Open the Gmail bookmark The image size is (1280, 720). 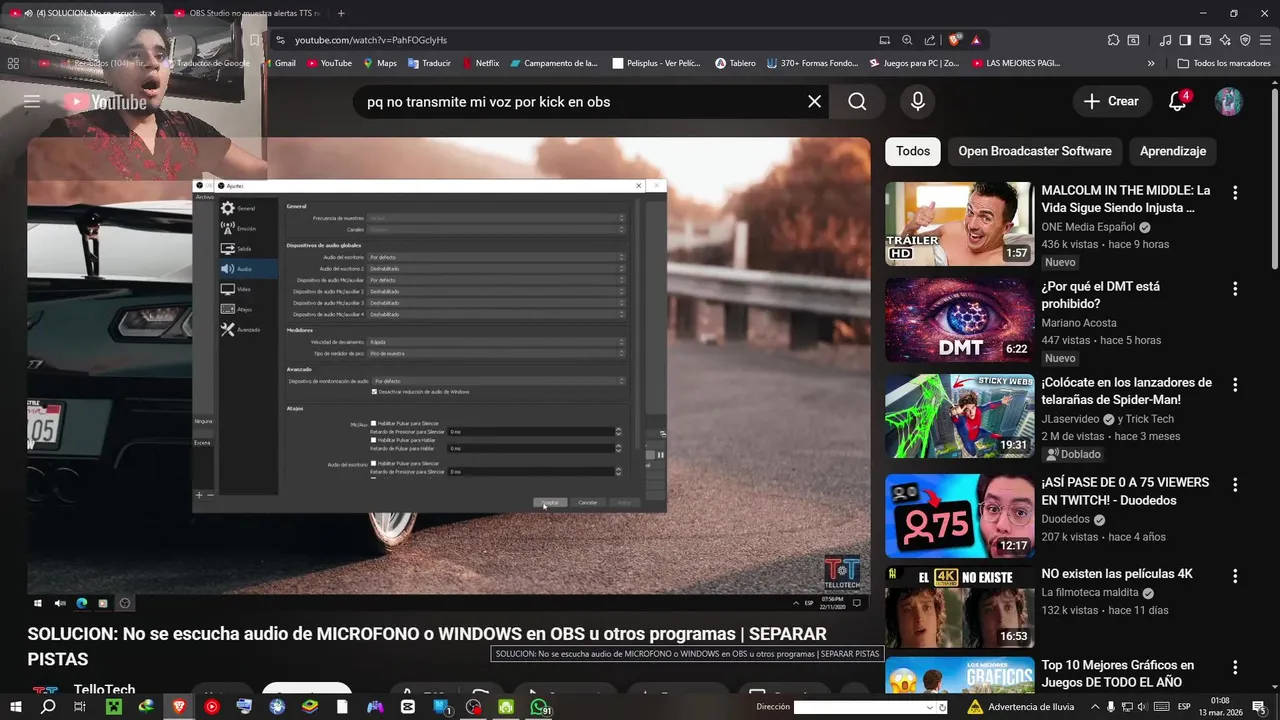tap(279, 63)
